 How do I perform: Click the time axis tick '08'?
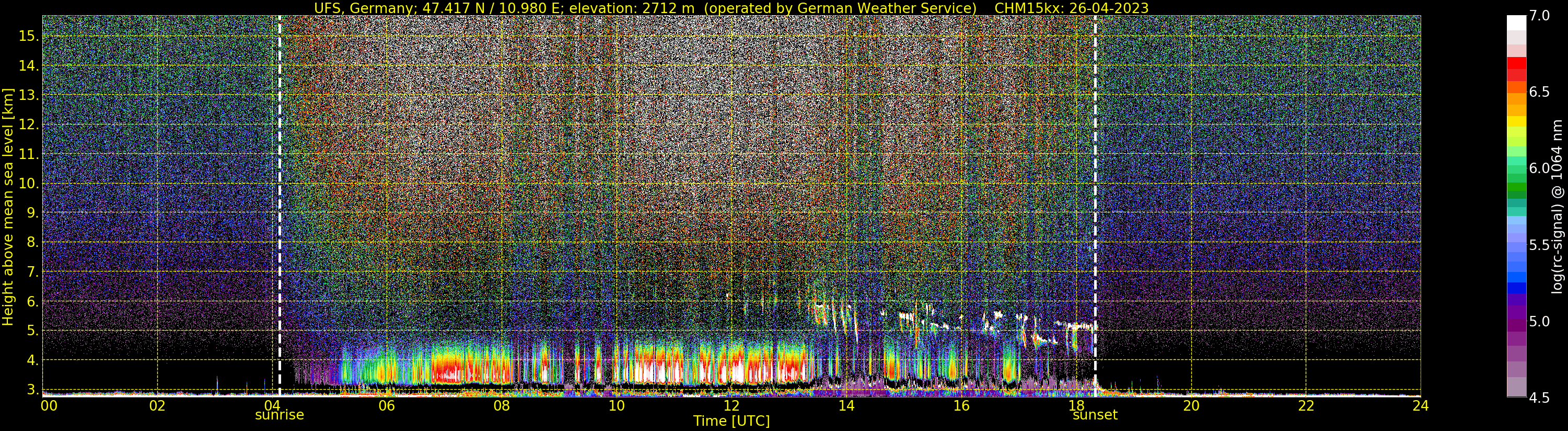pos(502,405)
